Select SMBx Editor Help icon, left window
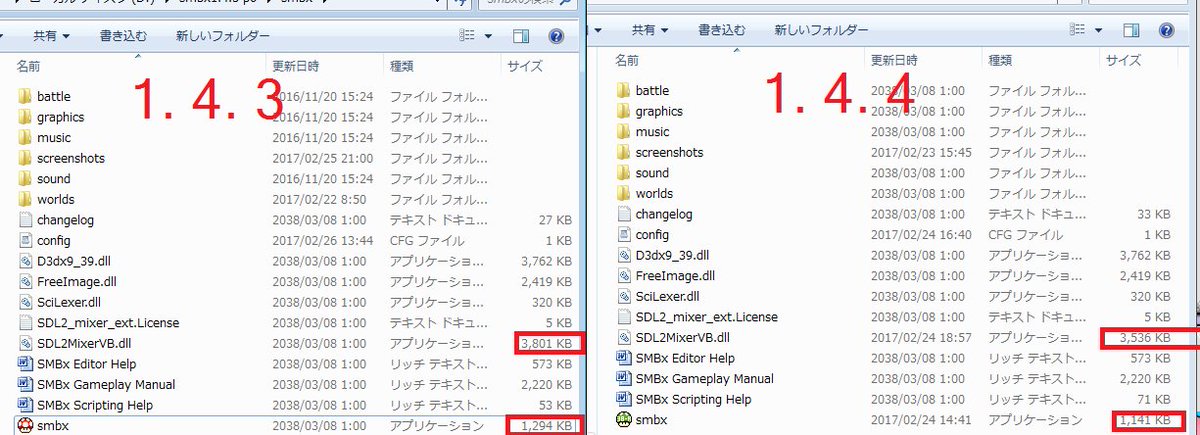The height and width of the screenshot is (435, 1200). (25, 364)
